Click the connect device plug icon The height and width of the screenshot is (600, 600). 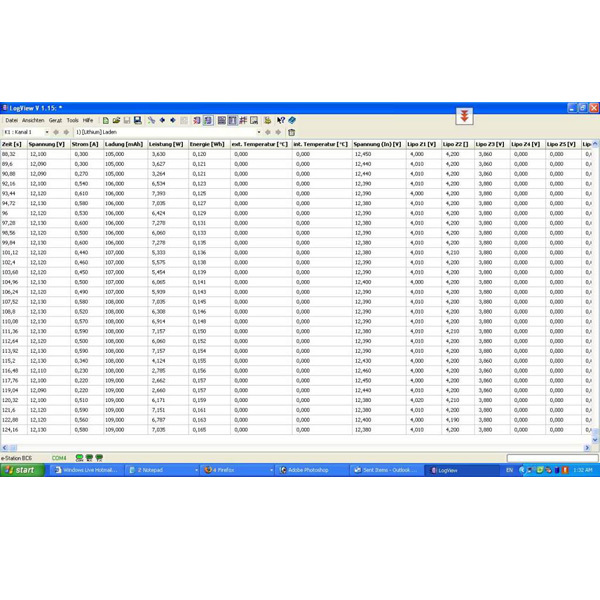pyautogui.click(x=152, y=121)
